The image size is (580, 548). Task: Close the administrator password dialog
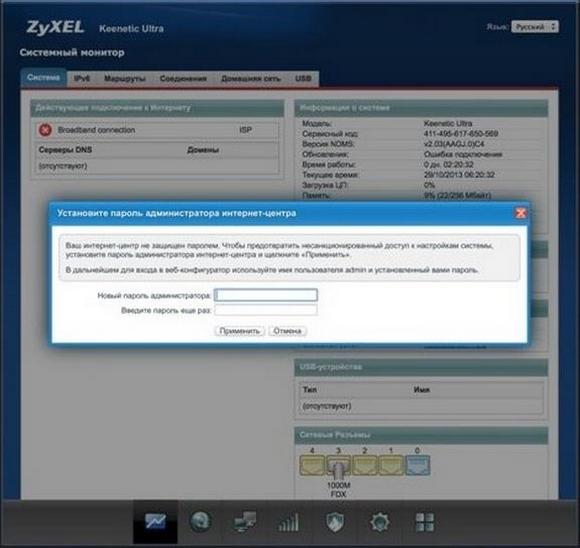(520, 213)
